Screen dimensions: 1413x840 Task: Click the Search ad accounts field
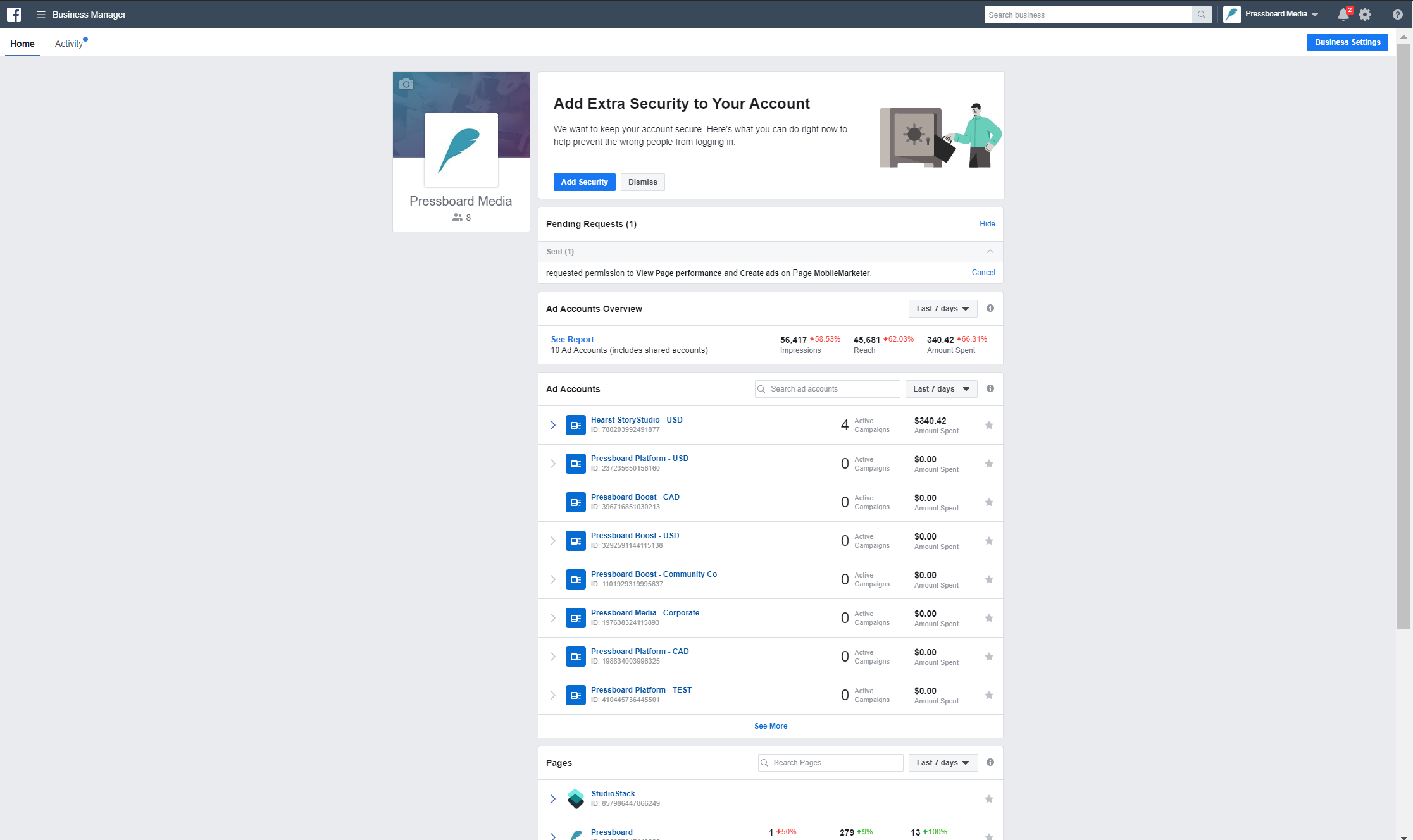pos(827,389)
